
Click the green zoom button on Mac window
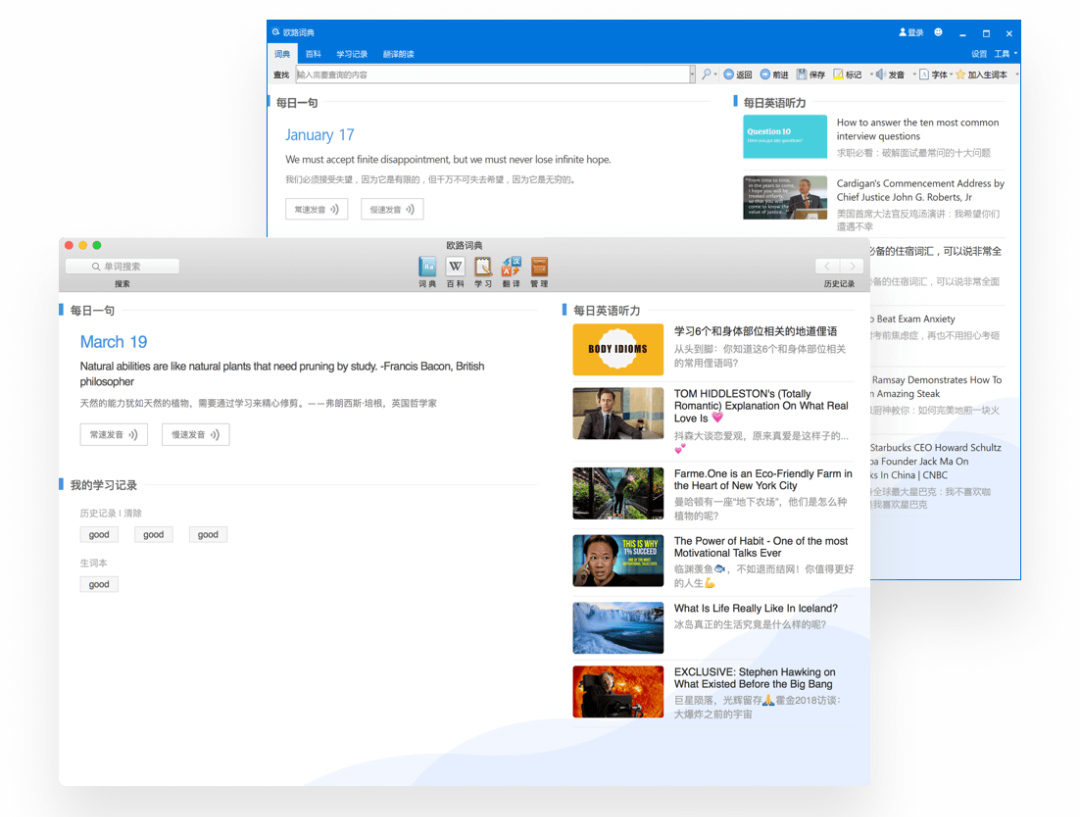pos(97,245)
